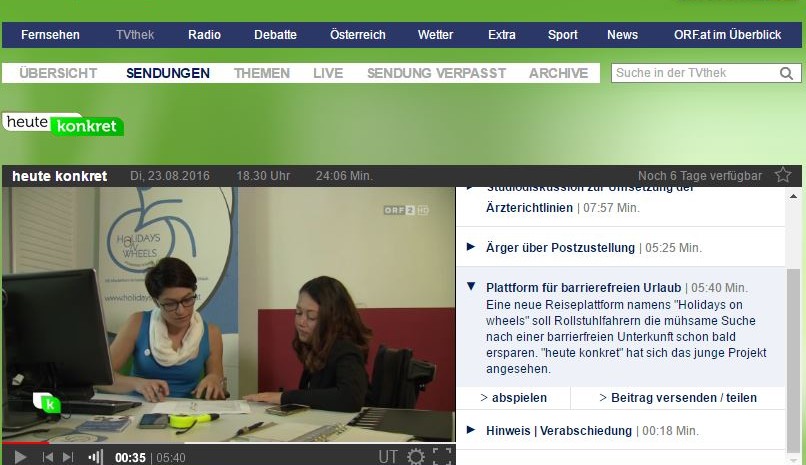The height and width of the screenshot is (465, 806).
Task: Open the Fernsehen menu
Action: 50,35
